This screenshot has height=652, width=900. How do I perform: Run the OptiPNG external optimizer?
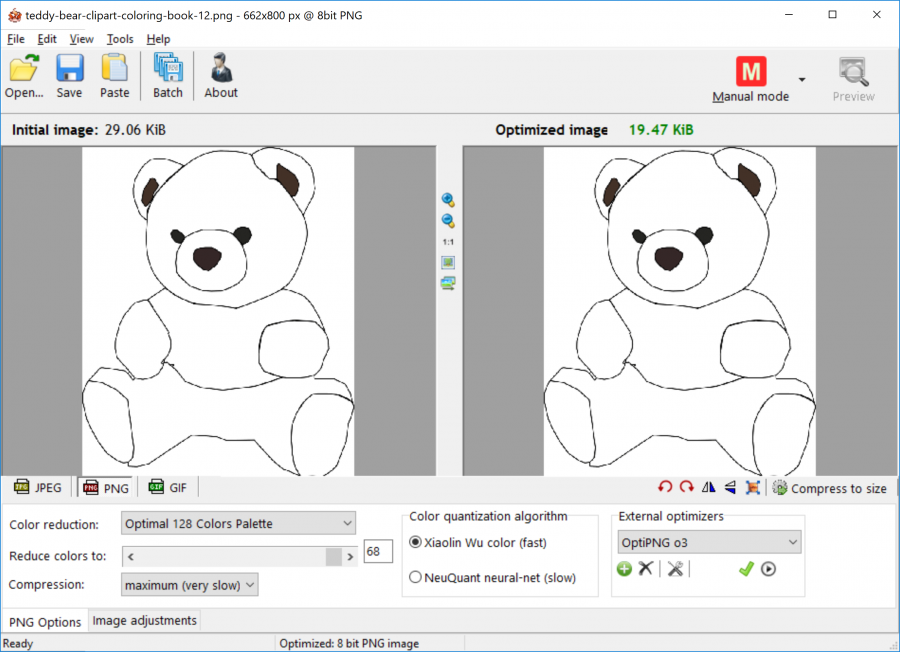click(x=766, y=569)
